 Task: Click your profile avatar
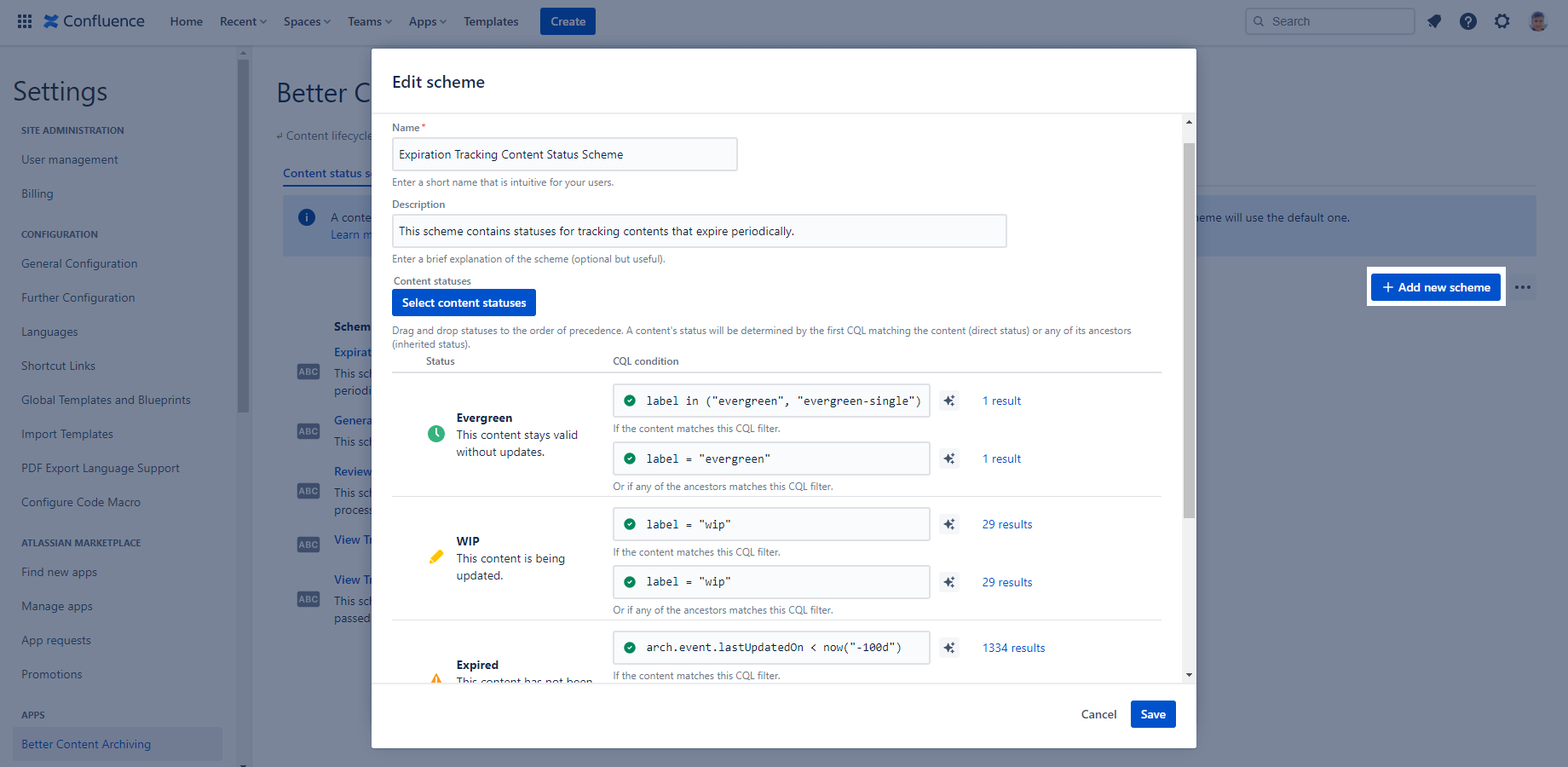(1537, 21)
